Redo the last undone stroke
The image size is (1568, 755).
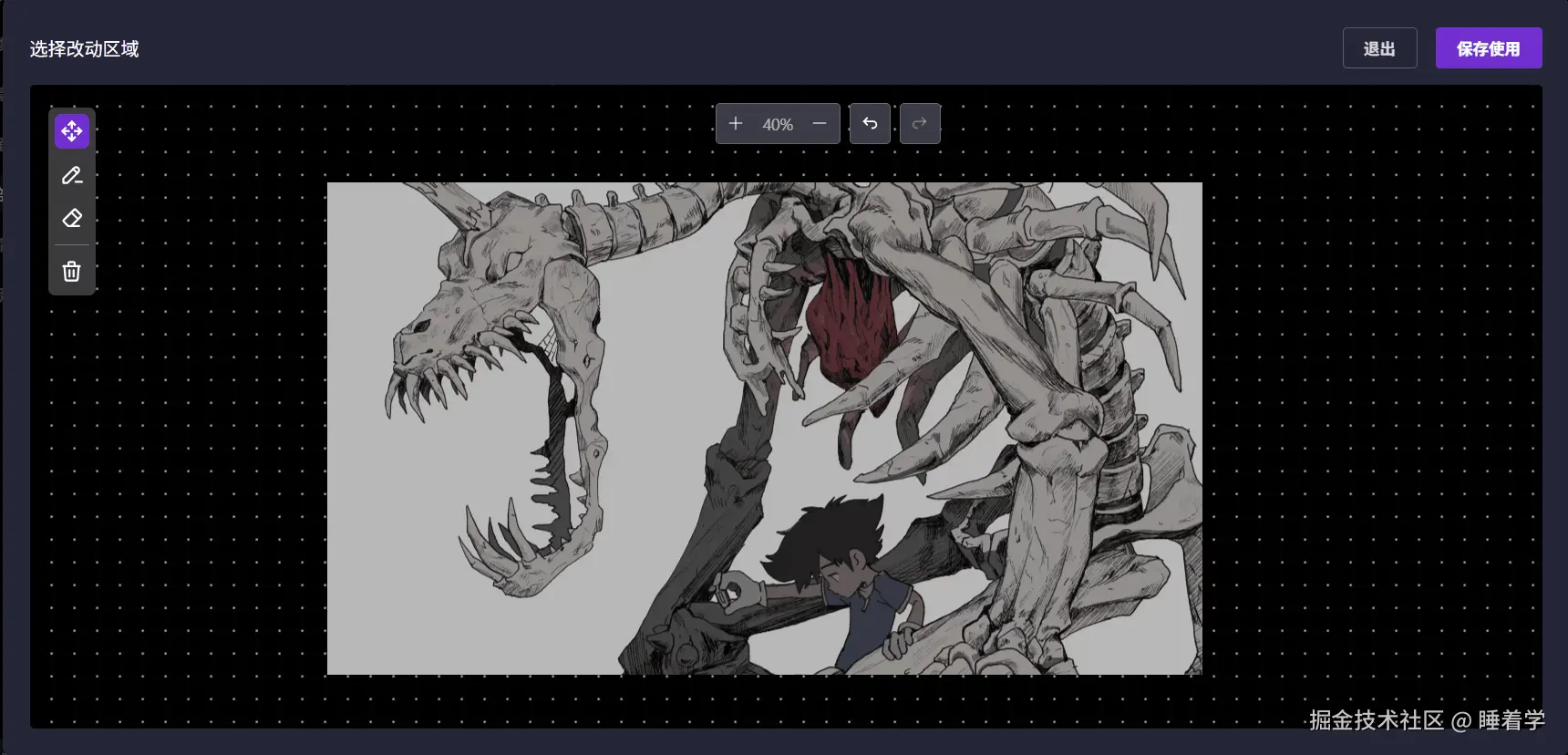pyautogui.click(x=920, y=123)
